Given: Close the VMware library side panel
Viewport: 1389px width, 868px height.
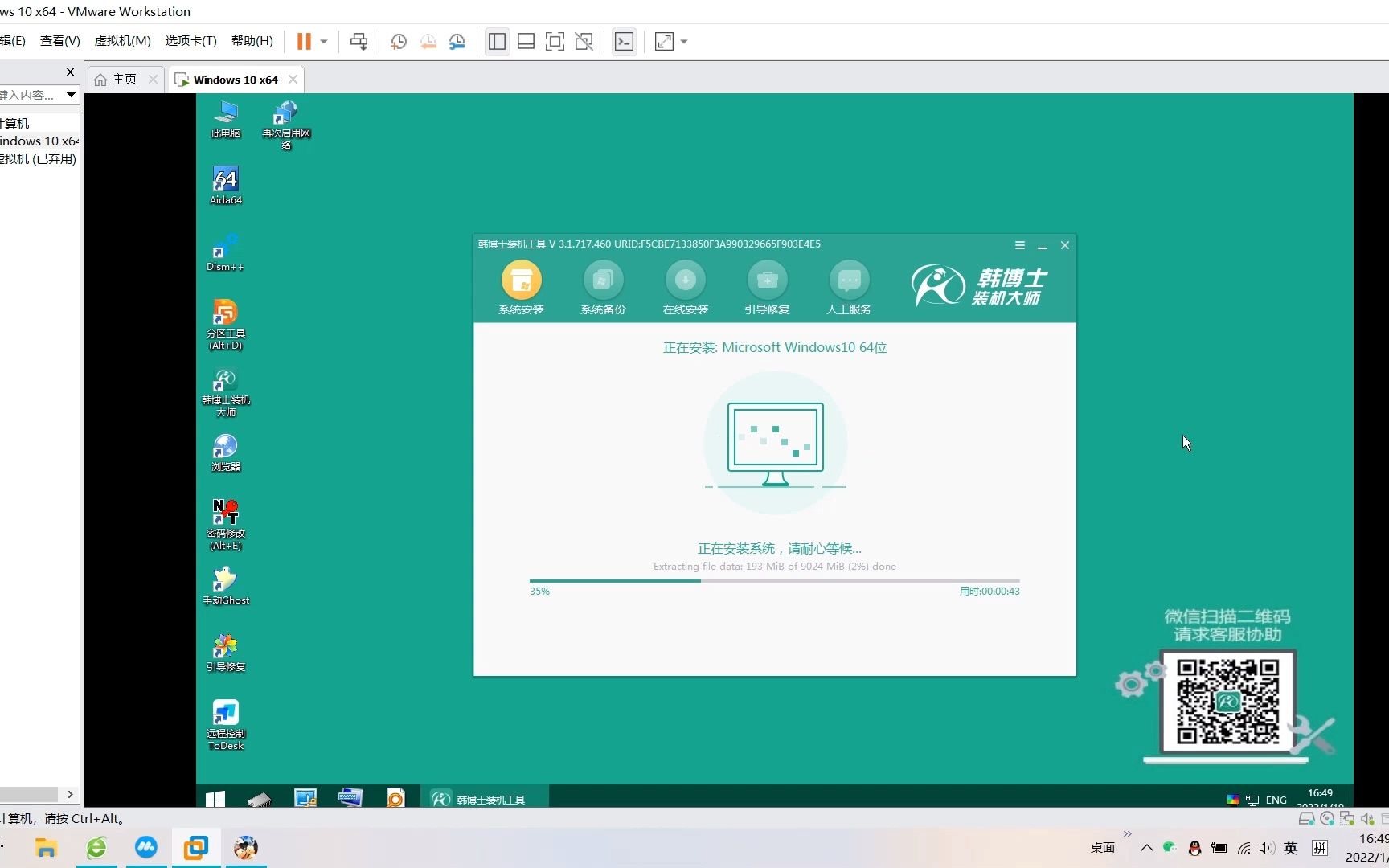Looking at the screenshot, I should pos(70,72).
